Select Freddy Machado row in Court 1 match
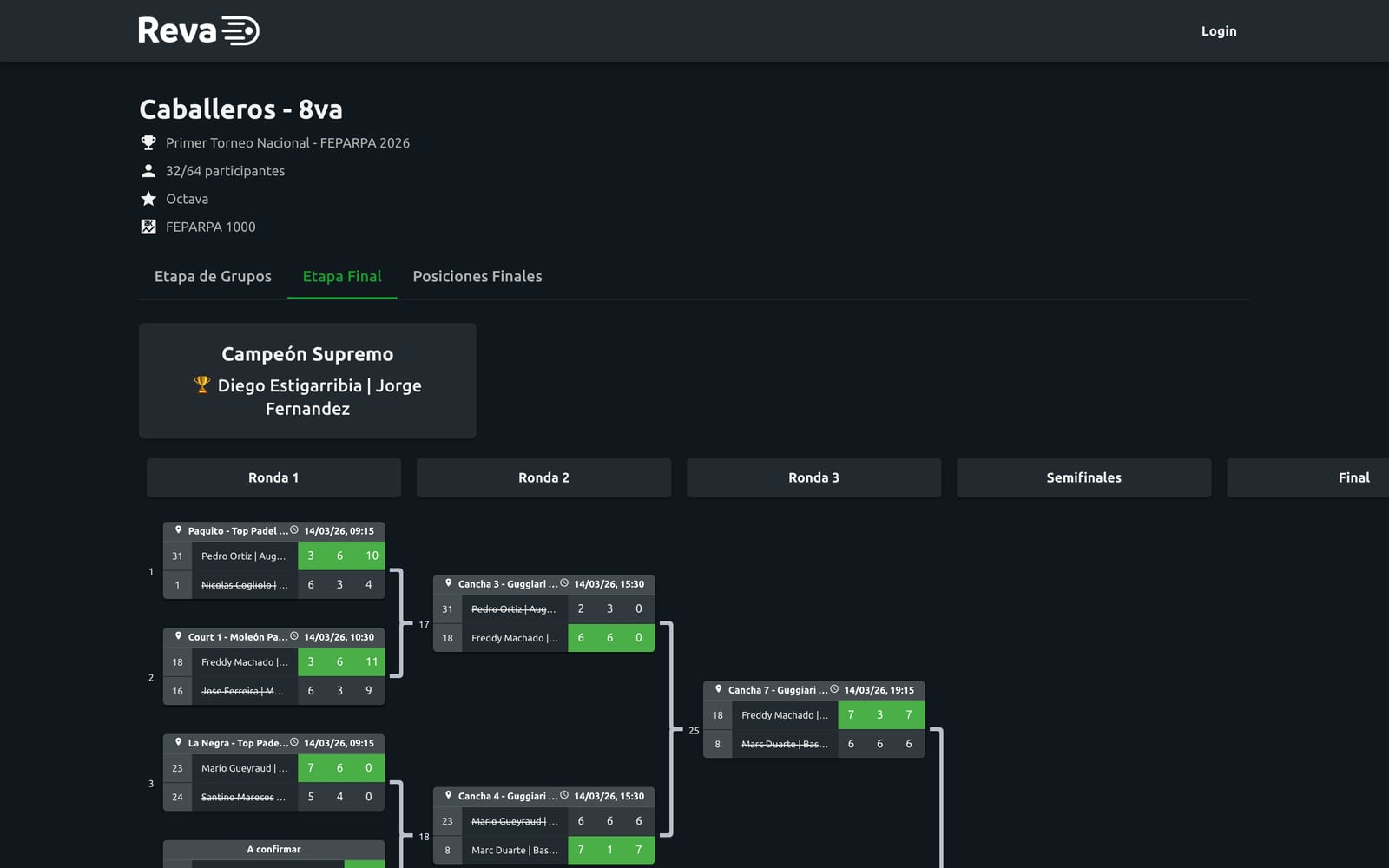 tap(273, 661)
